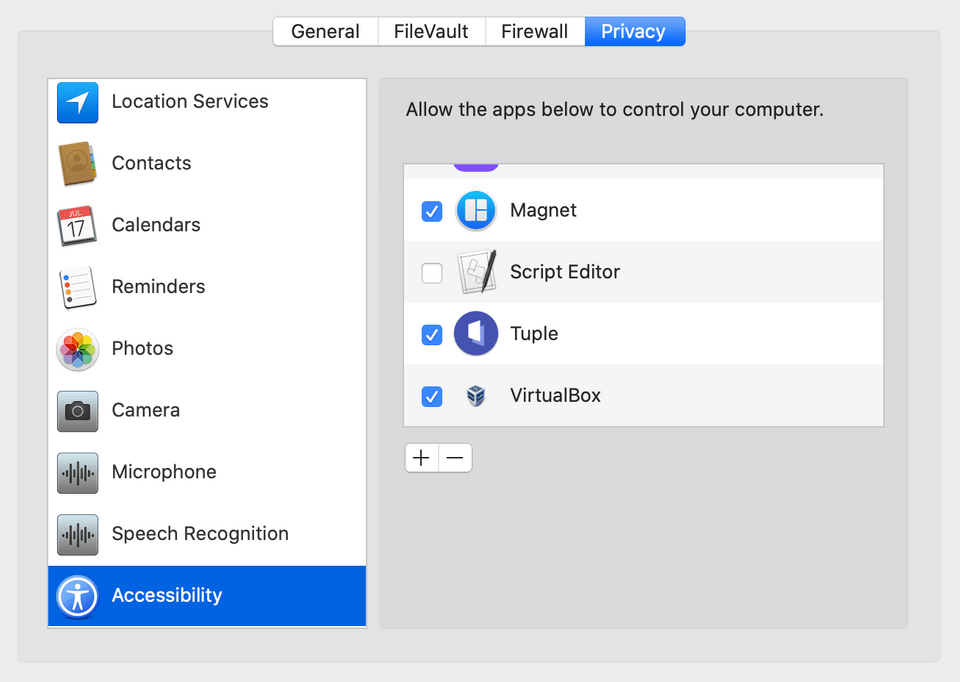Viewport: 960px width, 682px height.
Task: Switch to the General tab
Action: [x=324, y=31]
